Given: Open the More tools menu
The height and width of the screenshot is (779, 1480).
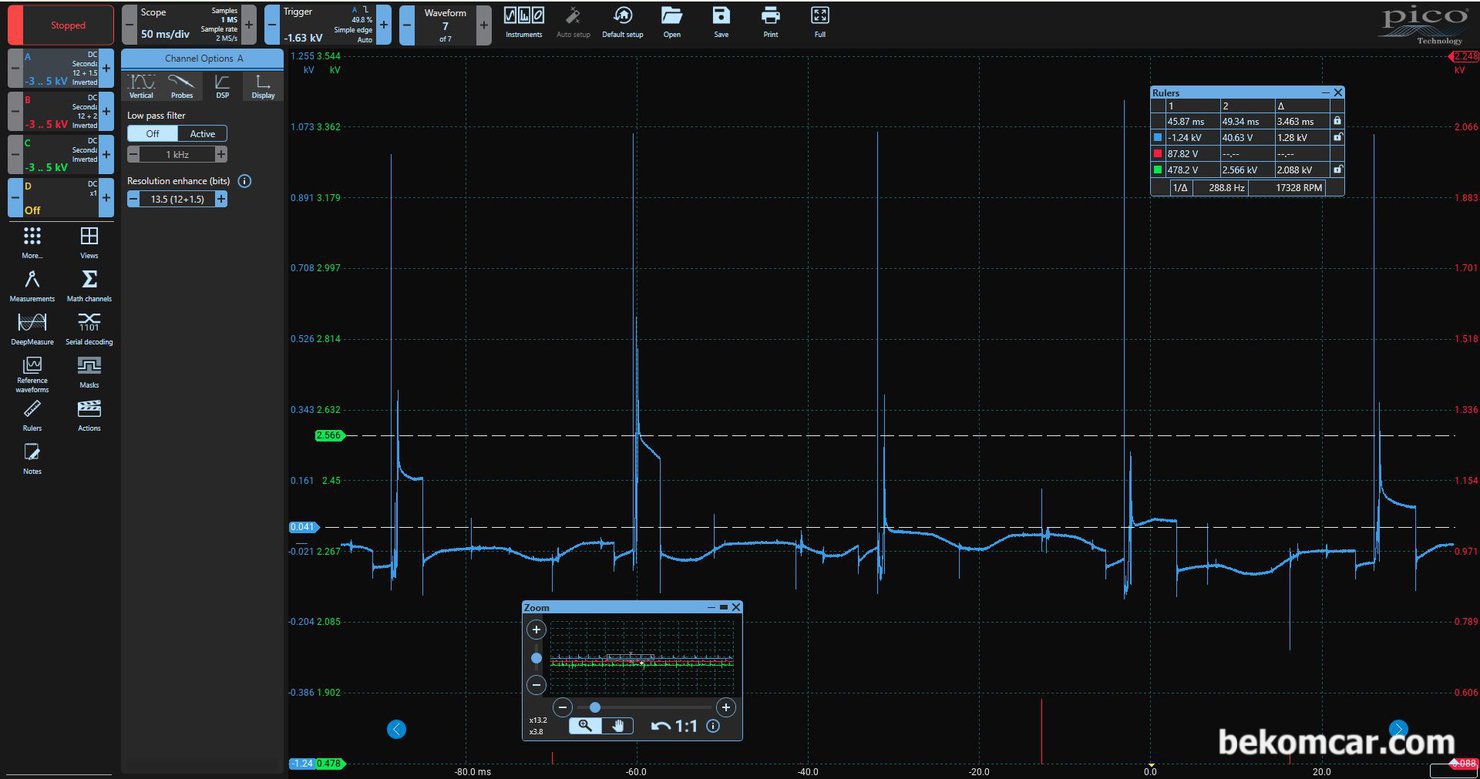Looking at the screenshot, I should coord(32,240).
